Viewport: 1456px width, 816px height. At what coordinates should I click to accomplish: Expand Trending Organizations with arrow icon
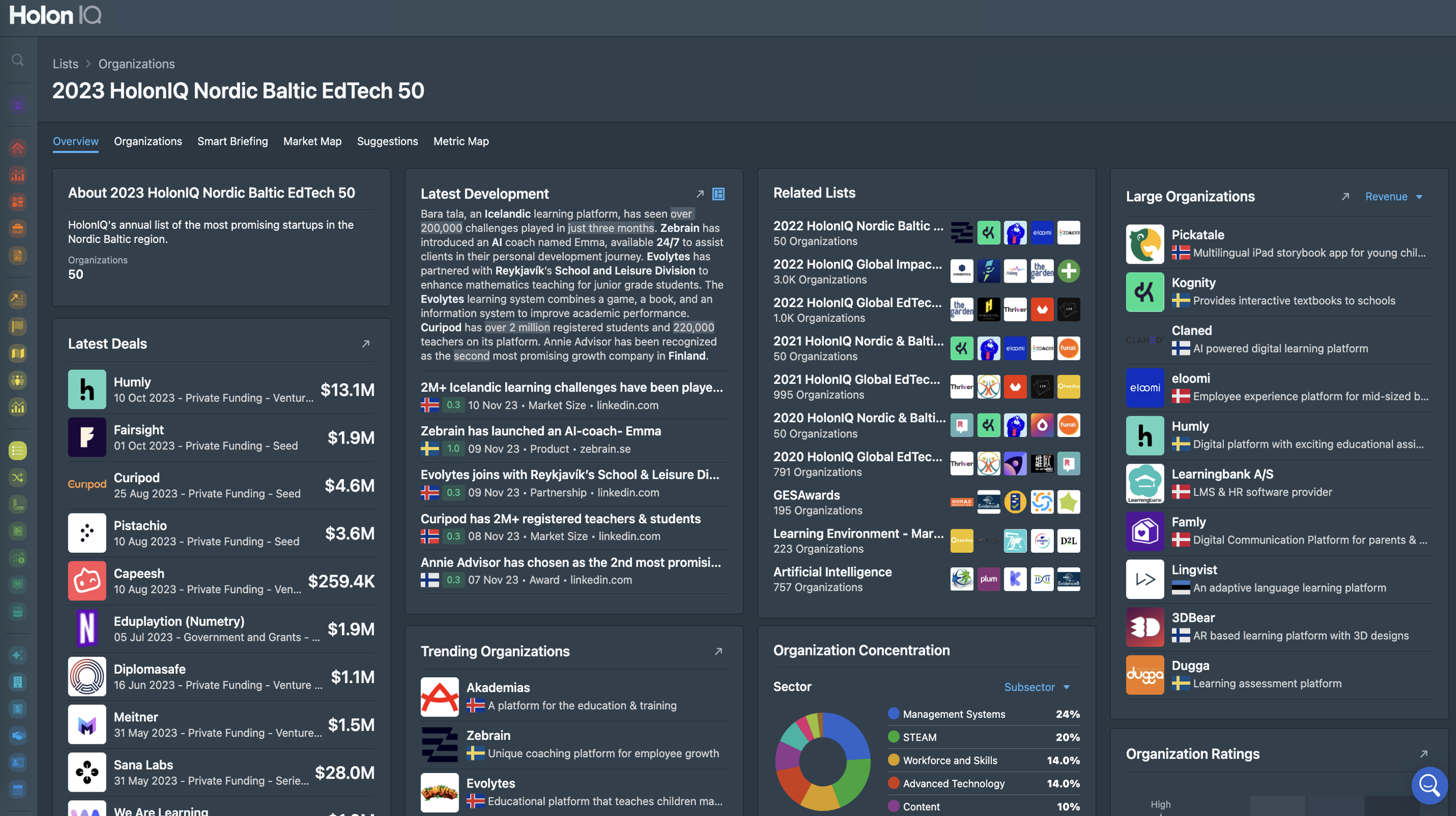[718, 651]
